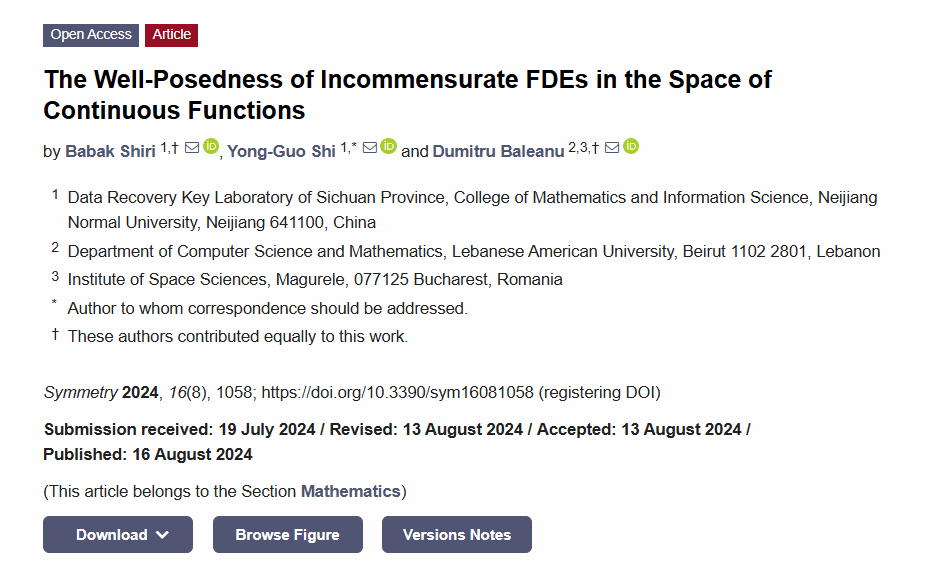This screenshot has height=573, width=942.
Task: Open the Browse Figure button
Action: (x=288, y=535)
